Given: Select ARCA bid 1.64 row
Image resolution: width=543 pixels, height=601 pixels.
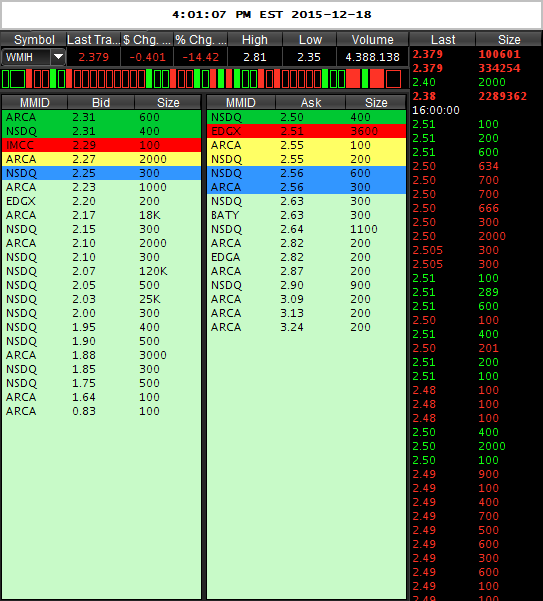Looking at the screenshot, I should tap(101, 397).
